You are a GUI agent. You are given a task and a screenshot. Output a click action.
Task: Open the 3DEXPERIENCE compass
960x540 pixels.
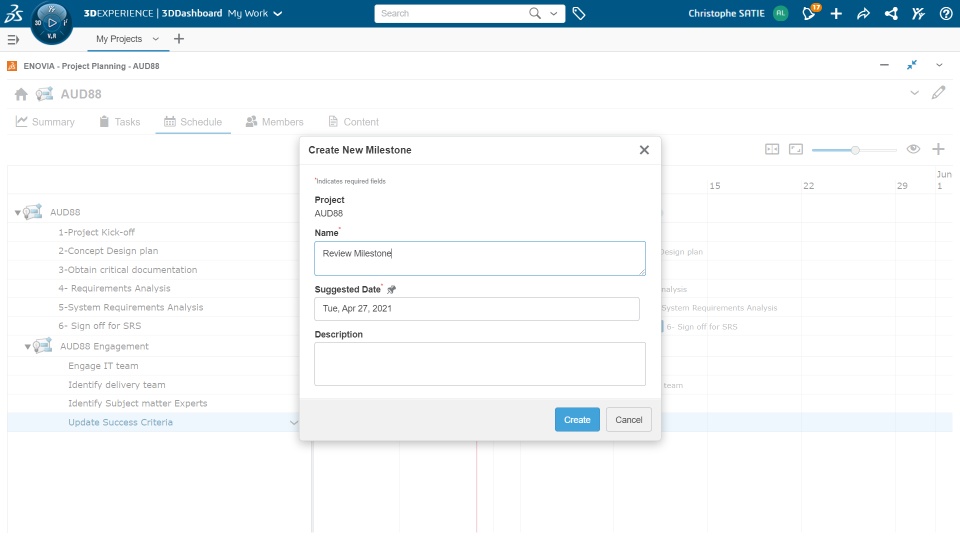point(51,23)
